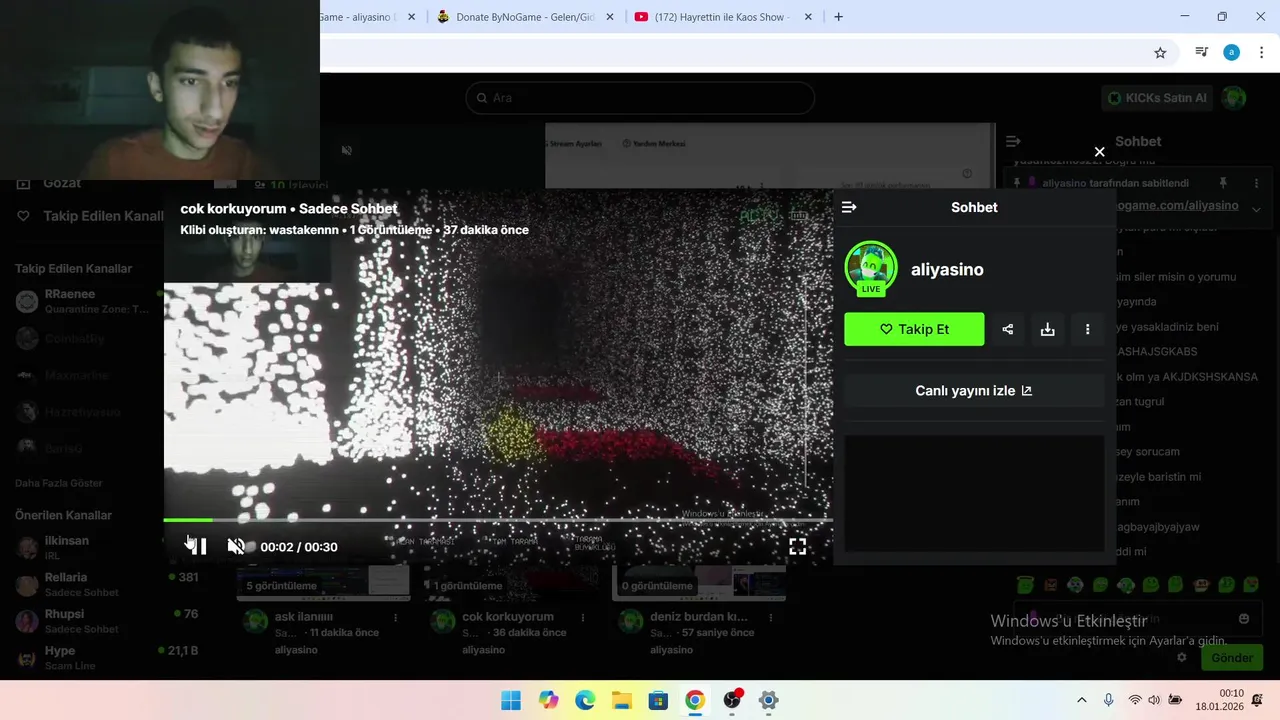Open aliyasino avatar in clip panel
Screen dimensions: 1280x720
coord(871,268)
